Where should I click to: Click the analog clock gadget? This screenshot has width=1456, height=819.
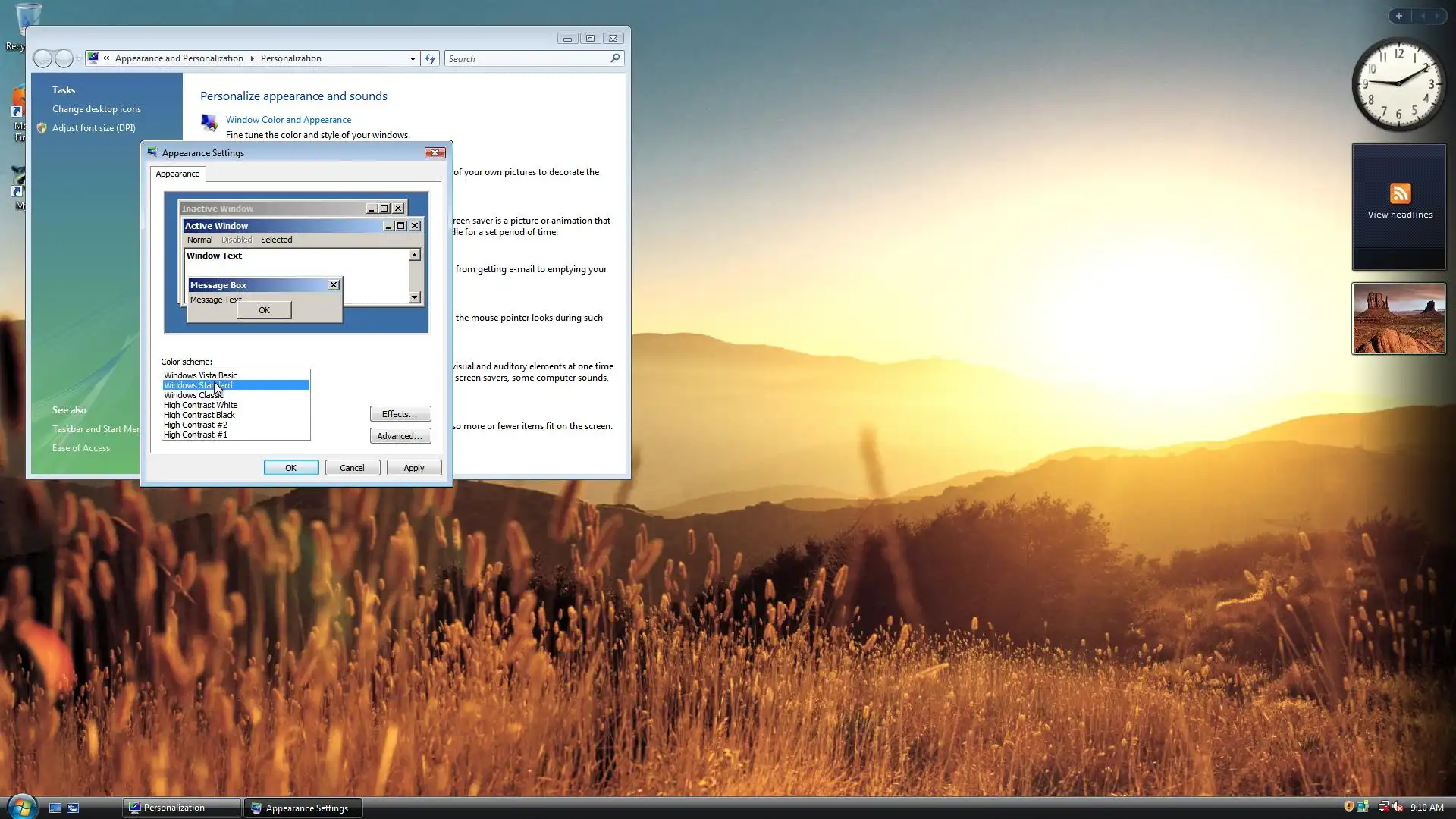[x=1398, y=84]
